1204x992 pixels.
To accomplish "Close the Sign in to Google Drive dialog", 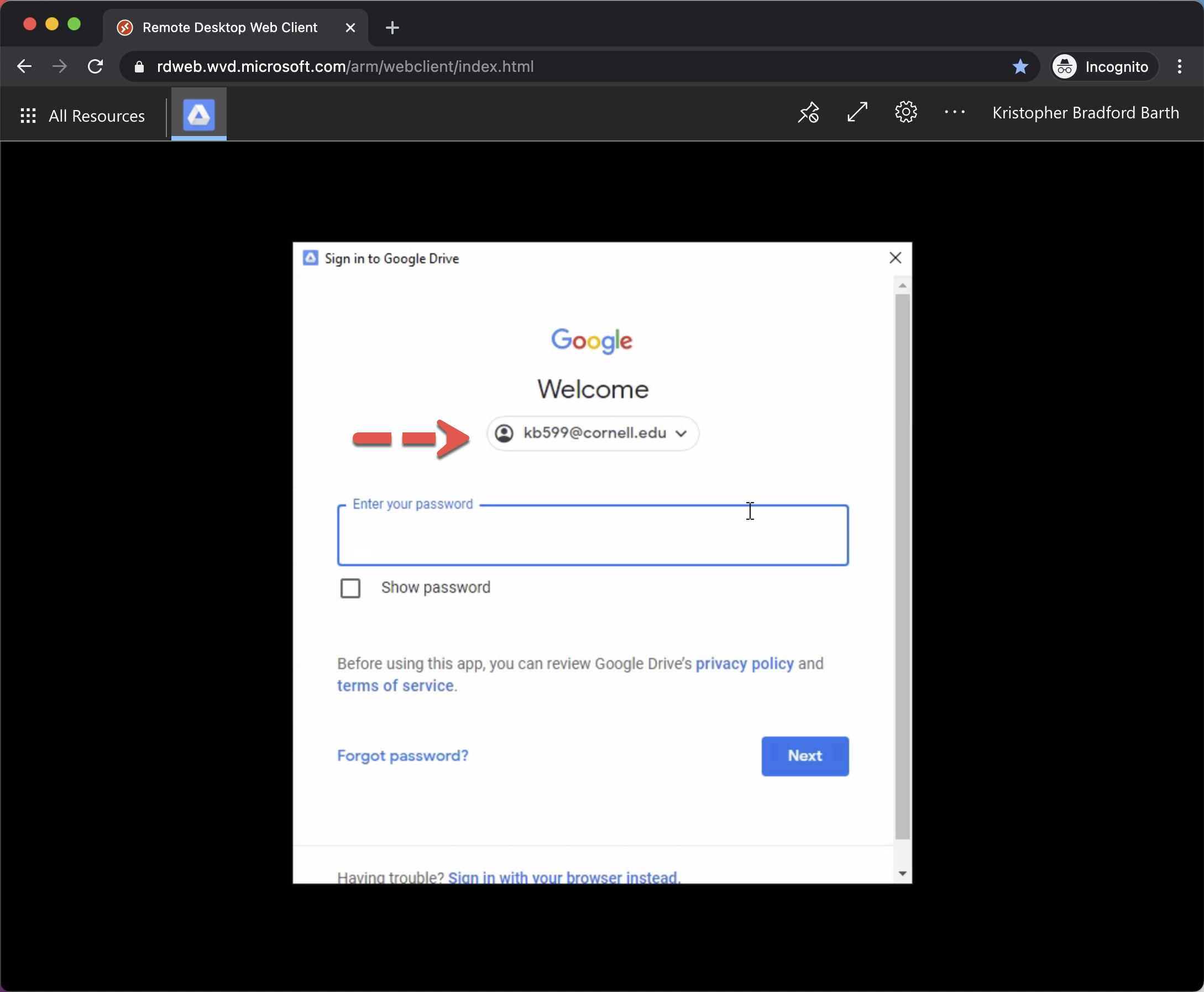I will coord(896,258).
